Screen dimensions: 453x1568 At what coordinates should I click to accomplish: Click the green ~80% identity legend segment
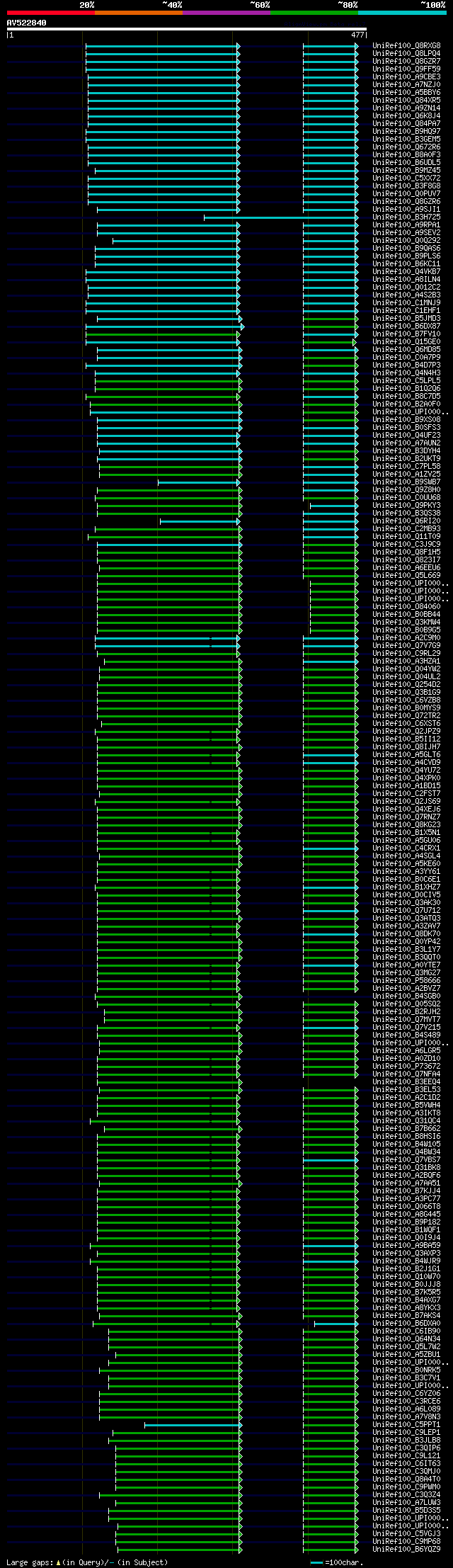(x=314, y=13)
